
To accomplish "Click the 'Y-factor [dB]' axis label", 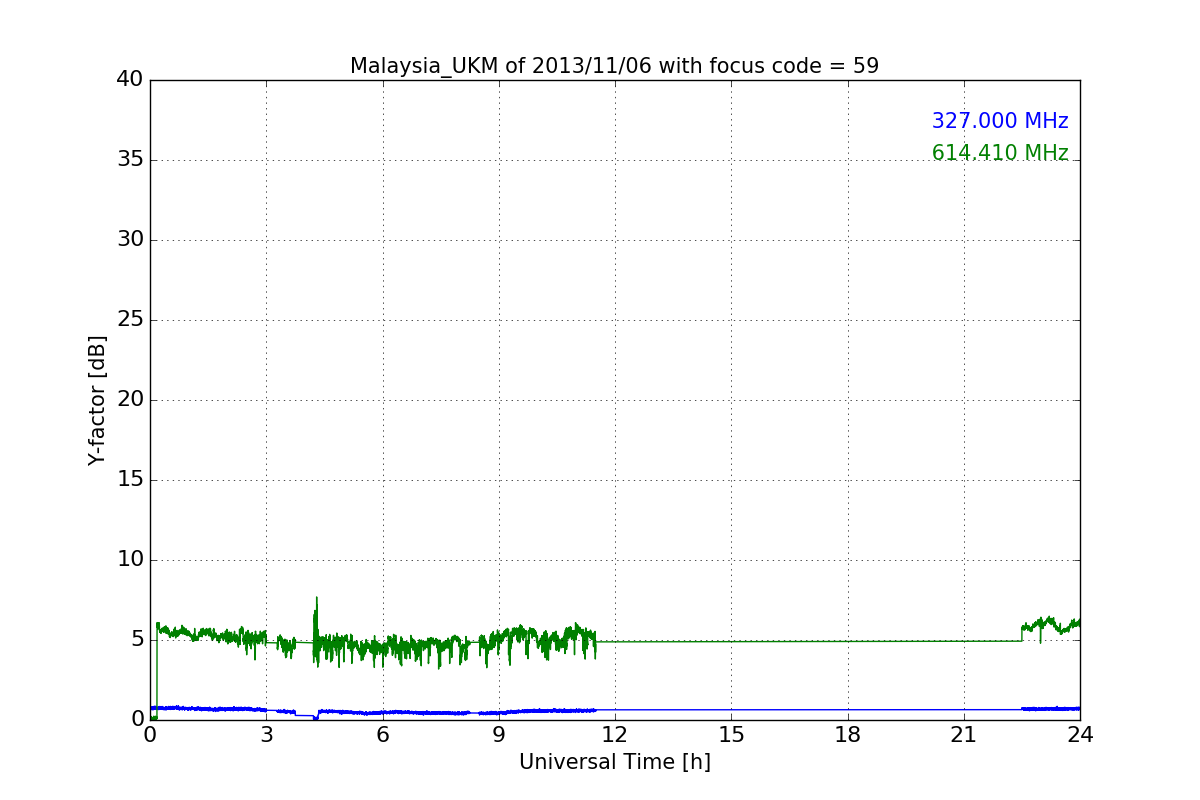I will coord(97,400).
